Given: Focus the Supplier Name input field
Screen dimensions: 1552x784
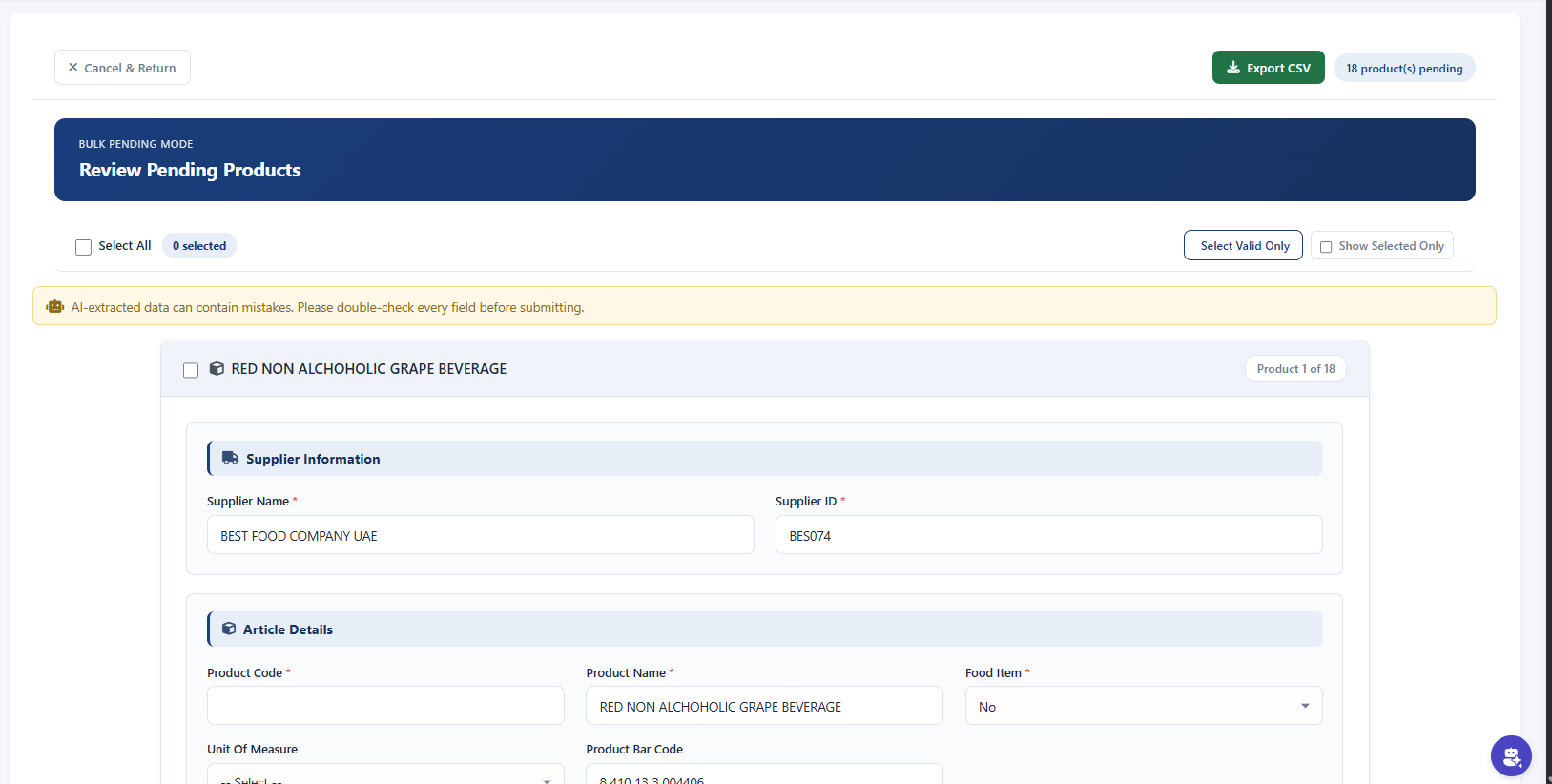Looking at the screenshot, I should (481, 535).
